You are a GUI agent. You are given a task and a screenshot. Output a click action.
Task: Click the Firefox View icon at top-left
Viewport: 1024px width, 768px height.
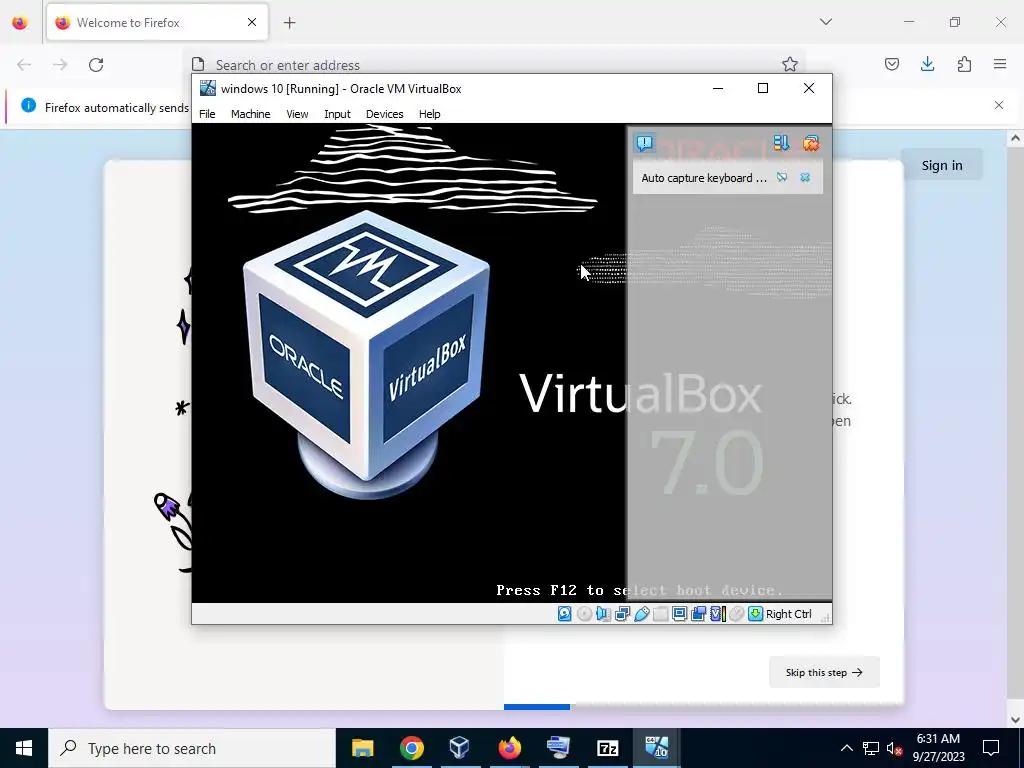[20, 22]
